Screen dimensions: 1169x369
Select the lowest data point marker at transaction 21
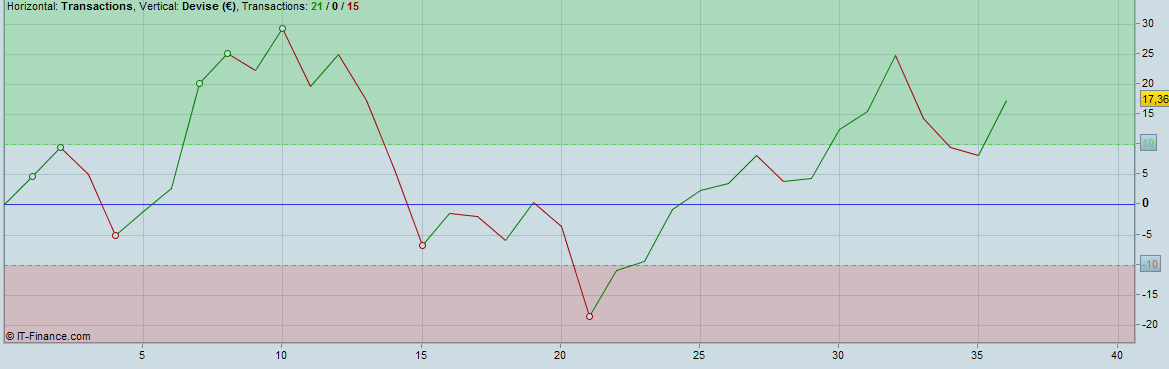(x=589, y=316)
